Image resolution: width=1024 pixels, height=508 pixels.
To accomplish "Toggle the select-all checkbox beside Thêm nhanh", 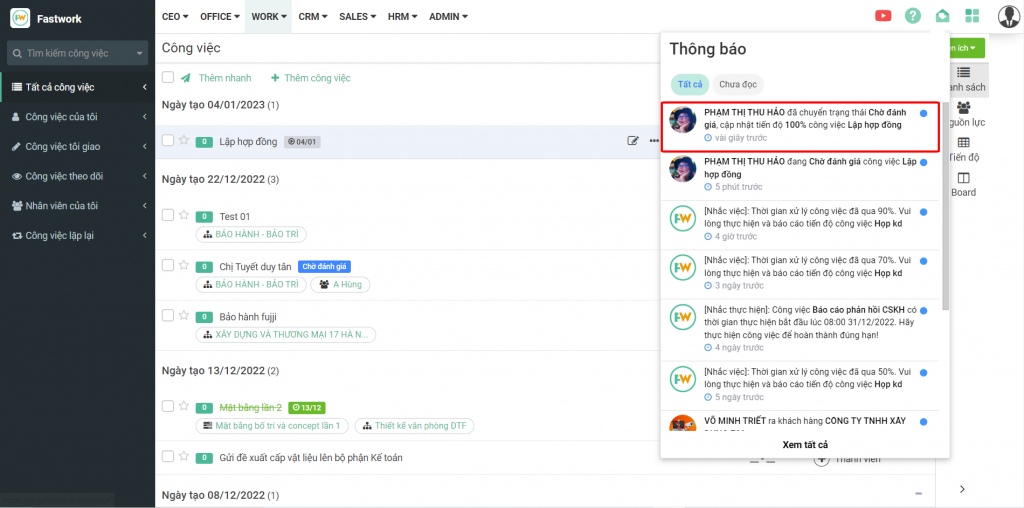I will click(168, 78).
